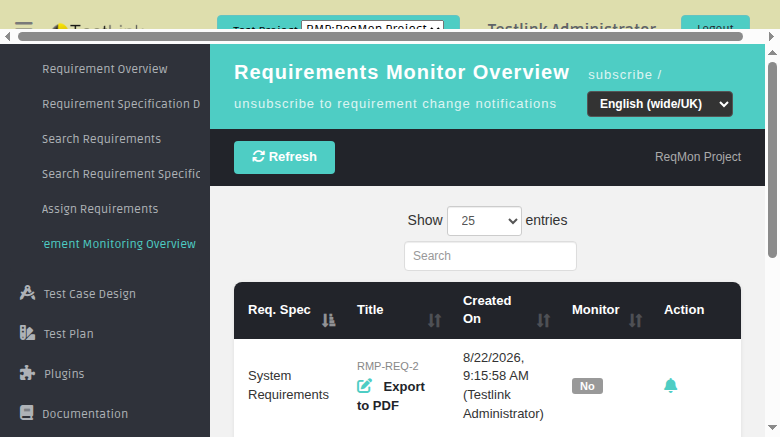
Task: Click the No monitor status badge
Action: [x=587, y=386]
